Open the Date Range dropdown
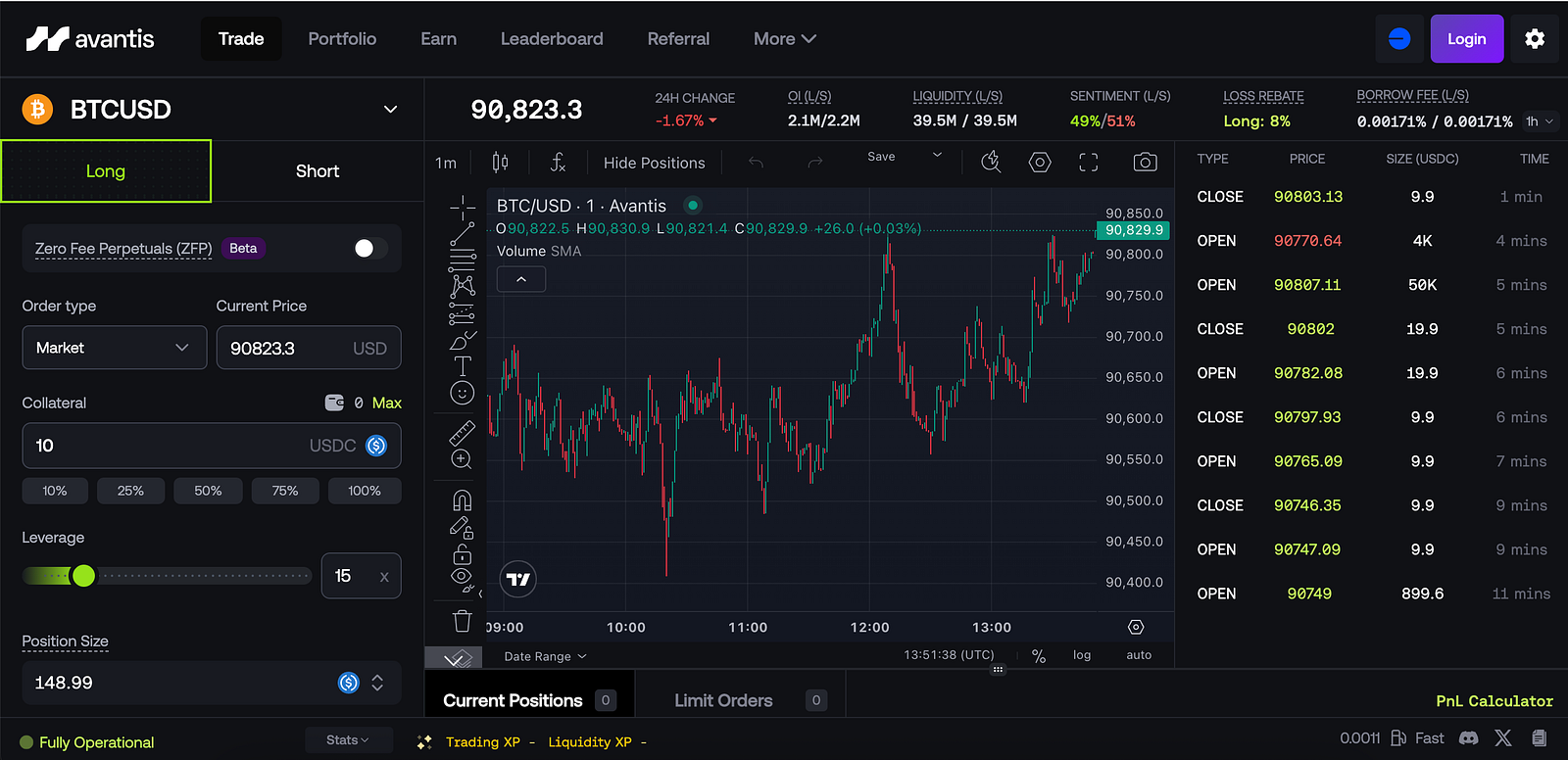 coord(545,656)
